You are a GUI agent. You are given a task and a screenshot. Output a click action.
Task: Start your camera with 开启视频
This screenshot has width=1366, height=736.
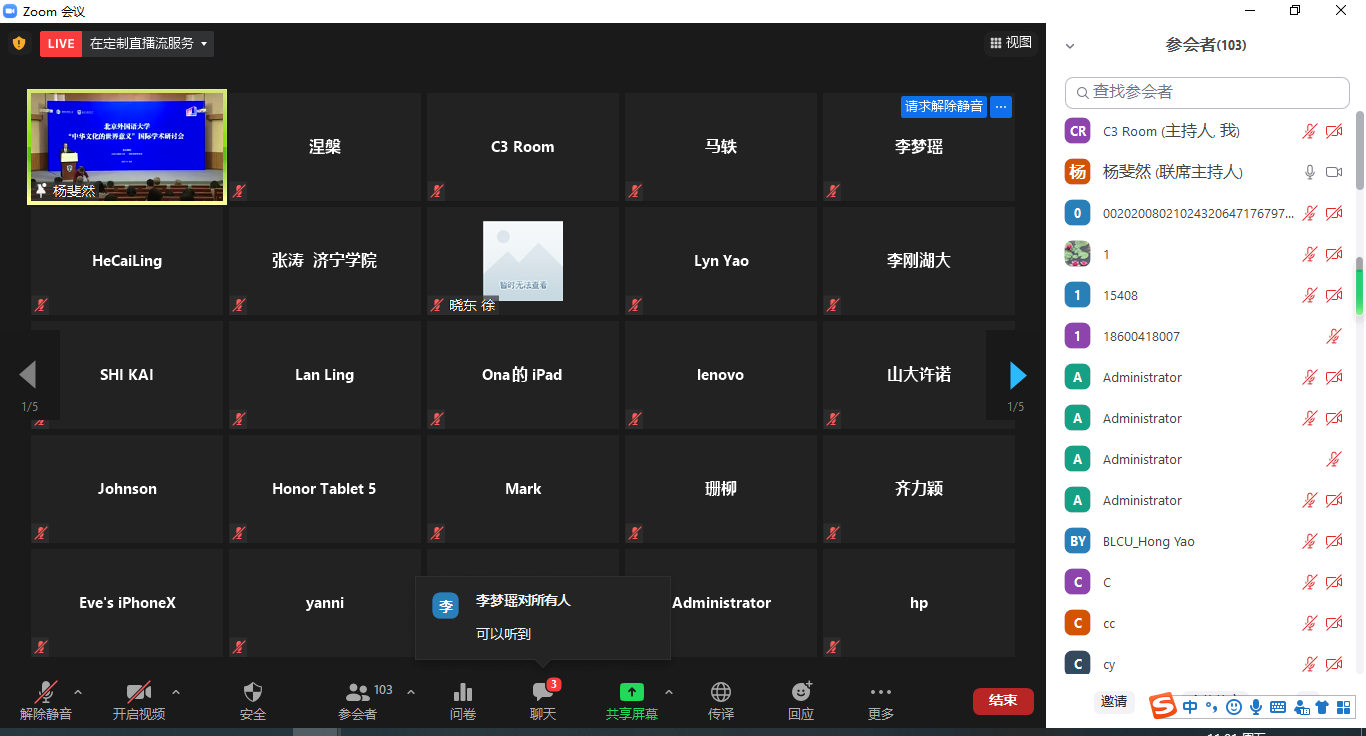138,700
